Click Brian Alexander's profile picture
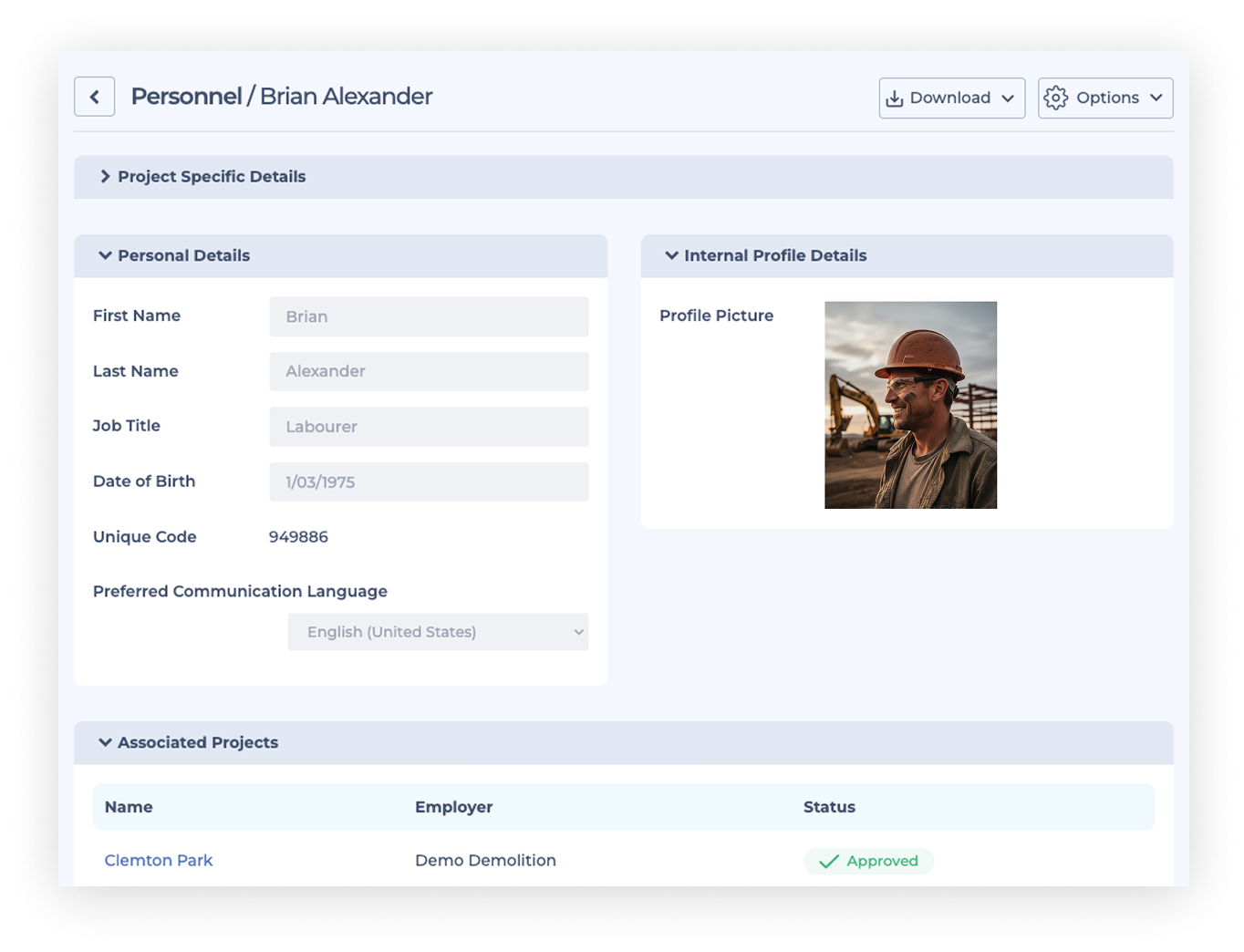This screenshot has width=1244, height=952. 911,405
